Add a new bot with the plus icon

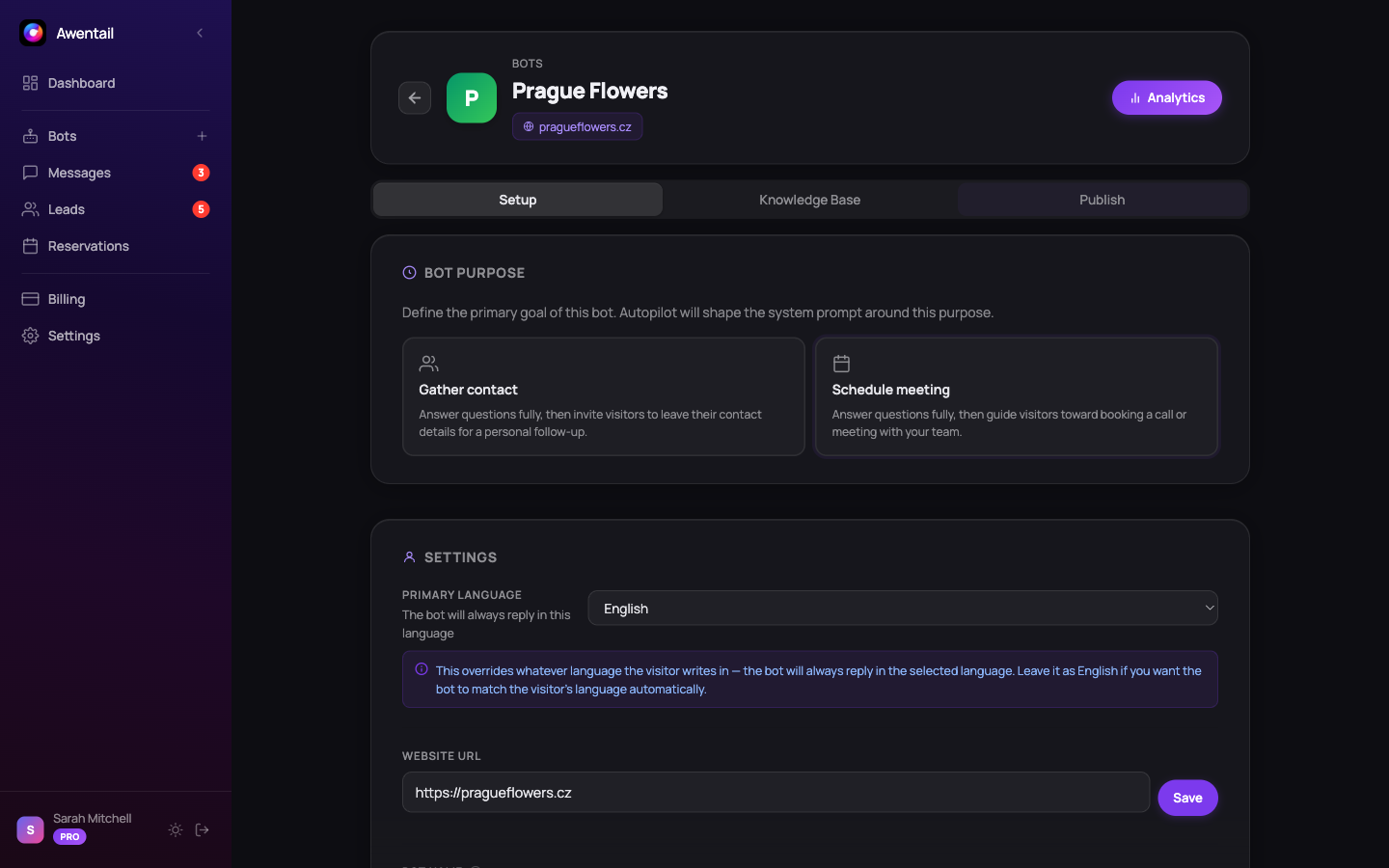click(202, 136)
